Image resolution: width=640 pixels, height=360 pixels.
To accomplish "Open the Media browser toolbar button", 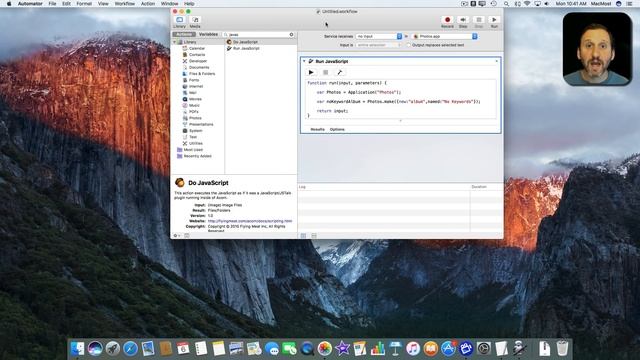I will (195, 20).
